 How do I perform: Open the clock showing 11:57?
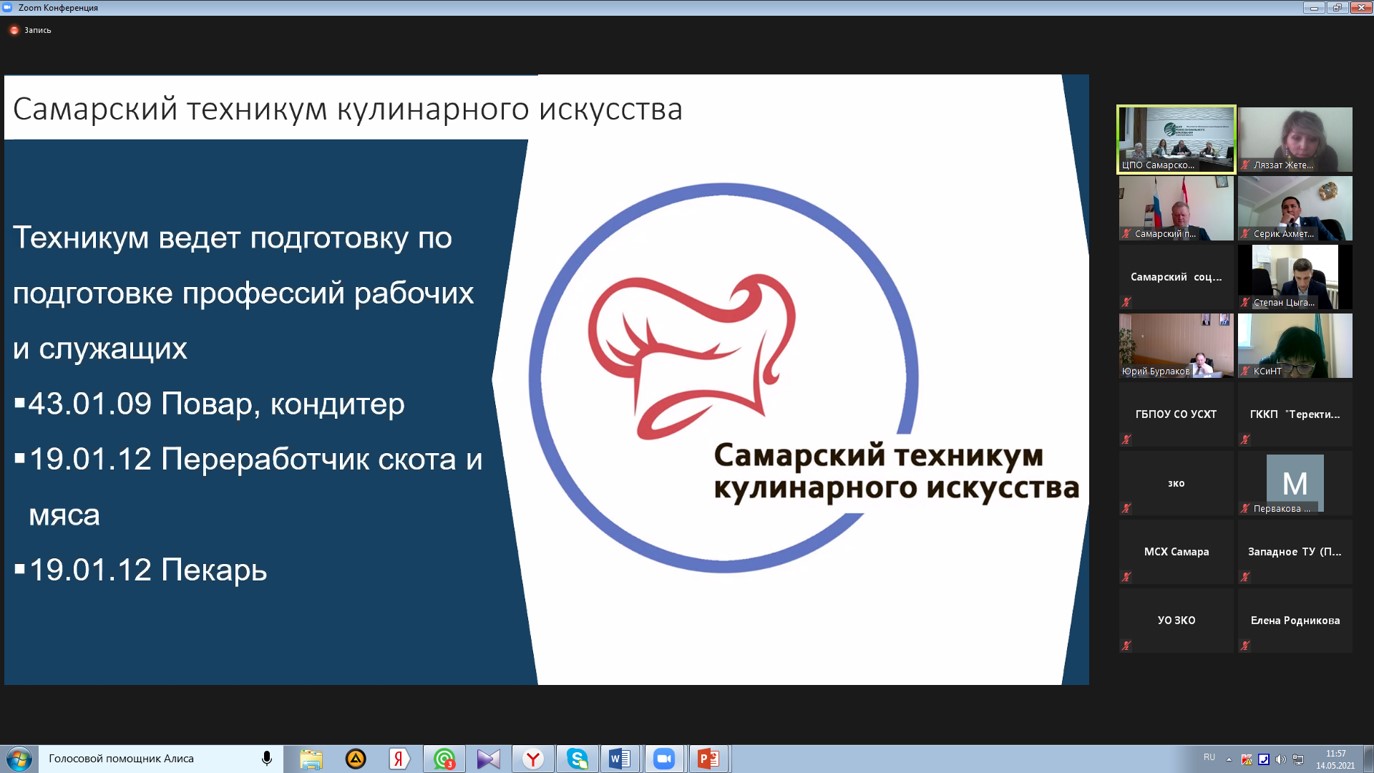1335,759
